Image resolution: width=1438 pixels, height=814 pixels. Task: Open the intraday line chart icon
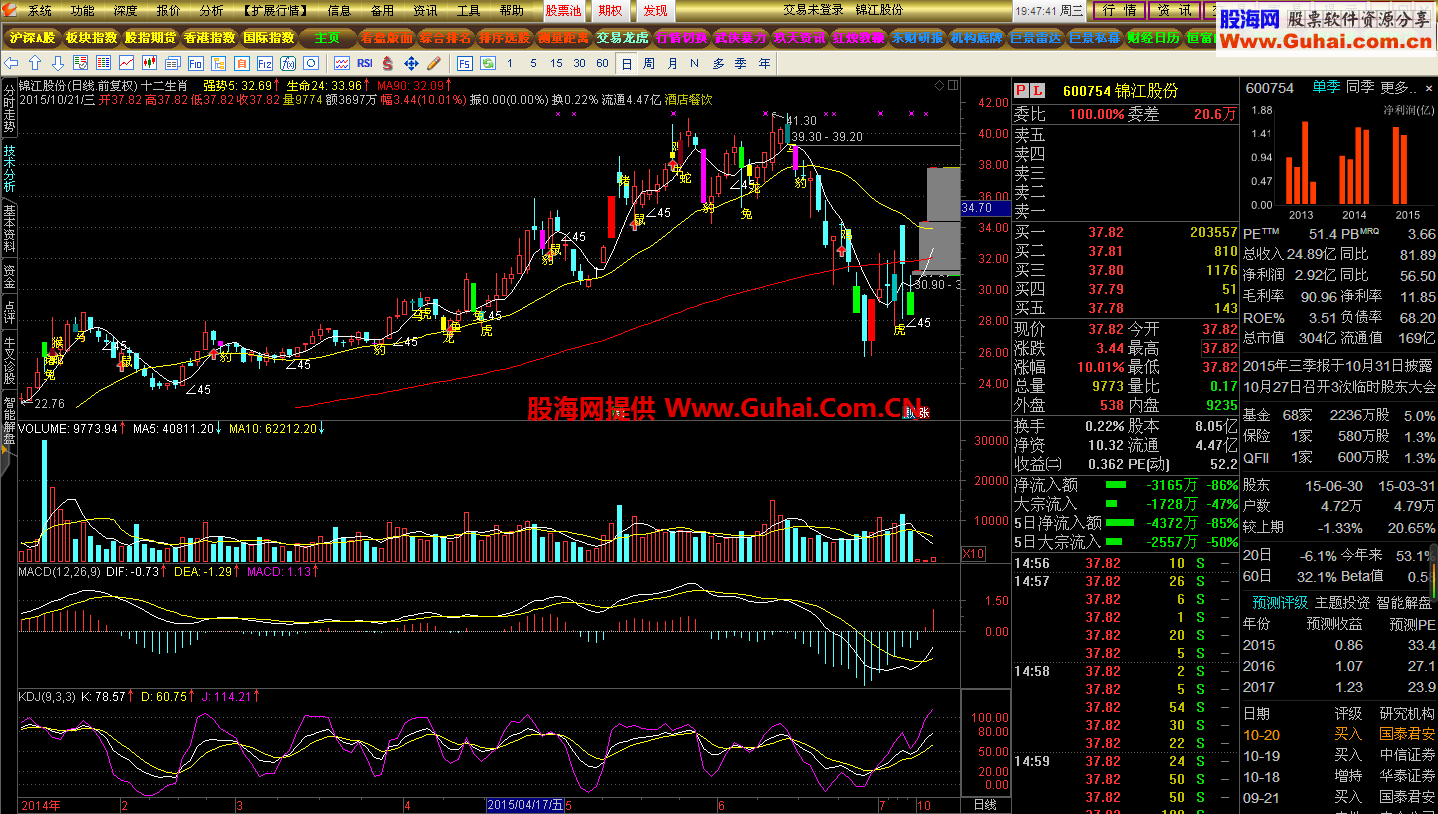point(126,63)
